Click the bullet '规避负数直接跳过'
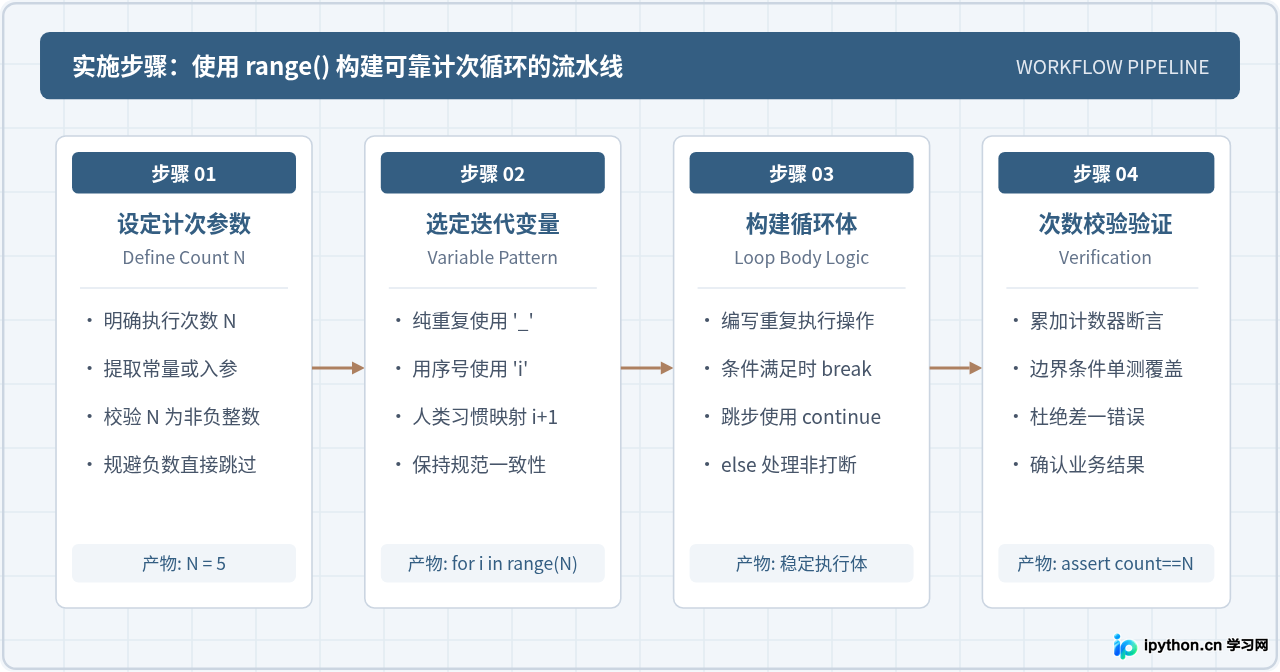The width and height of the screenshot is (1280, 672). click(180, 465)
